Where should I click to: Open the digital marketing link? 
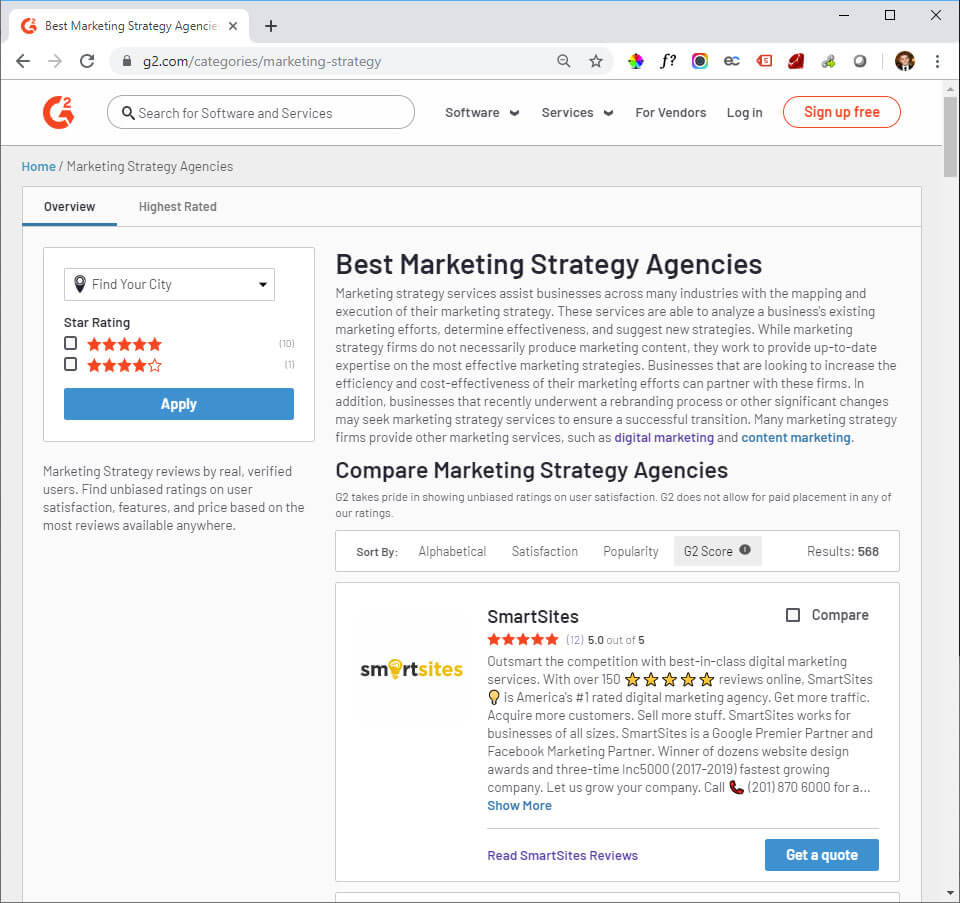click(x=664, y=438)
